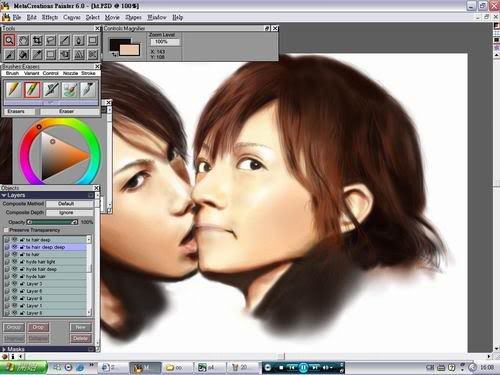Viewport: 500px width, 375px height.
Task: Click the Windows Start button
Action: click(23, 367)
